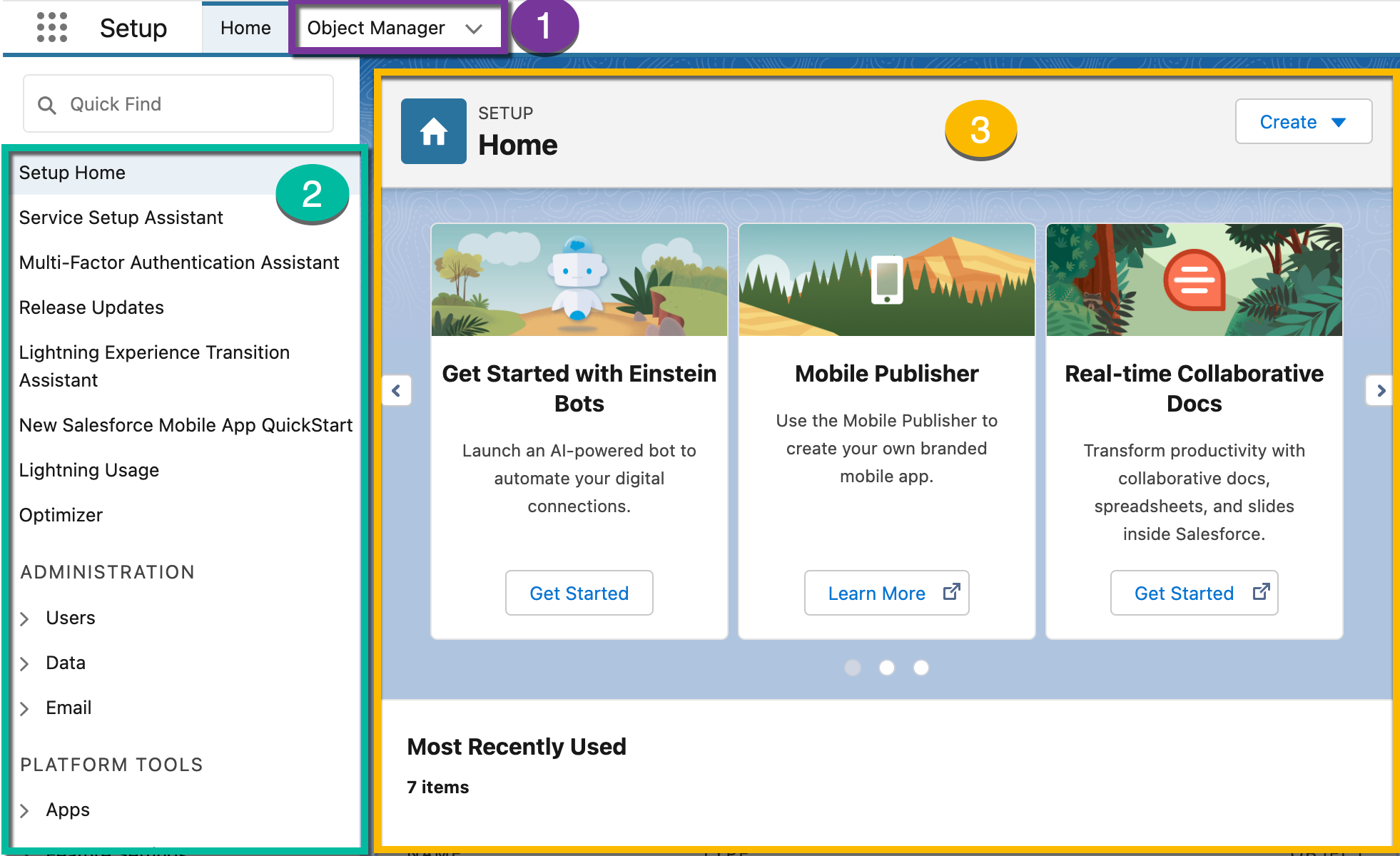
Task: Select the Service Setup Assistant item
Action: point(120,218)
